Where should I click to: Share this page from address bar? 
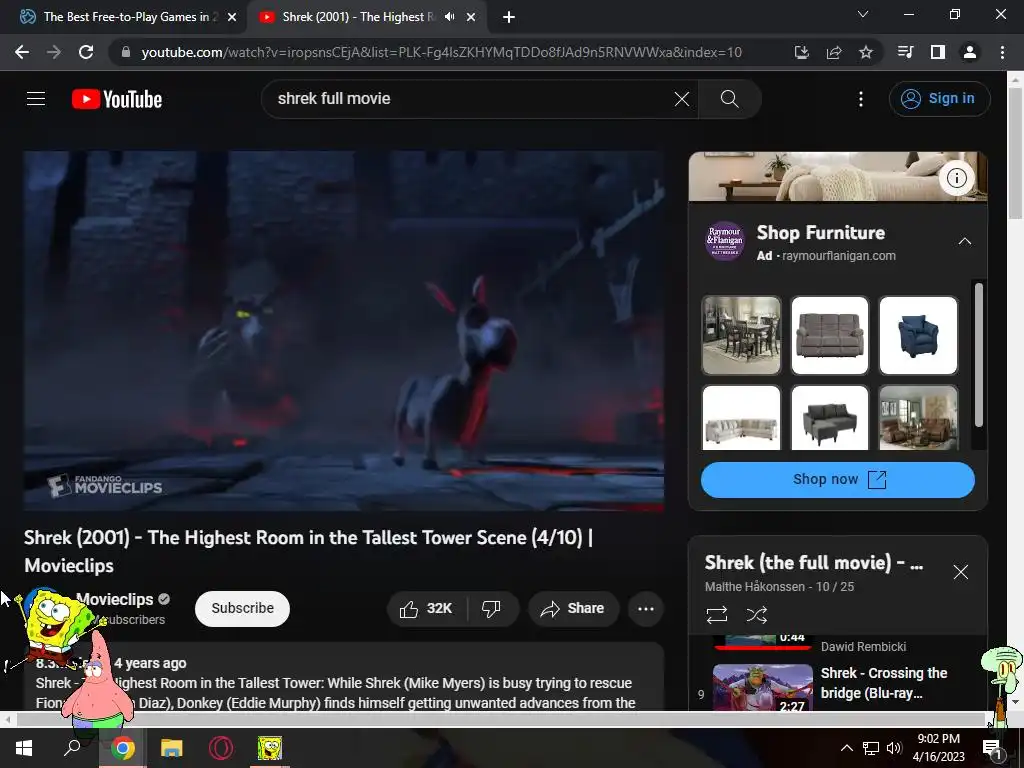click(x=834, y=52)
